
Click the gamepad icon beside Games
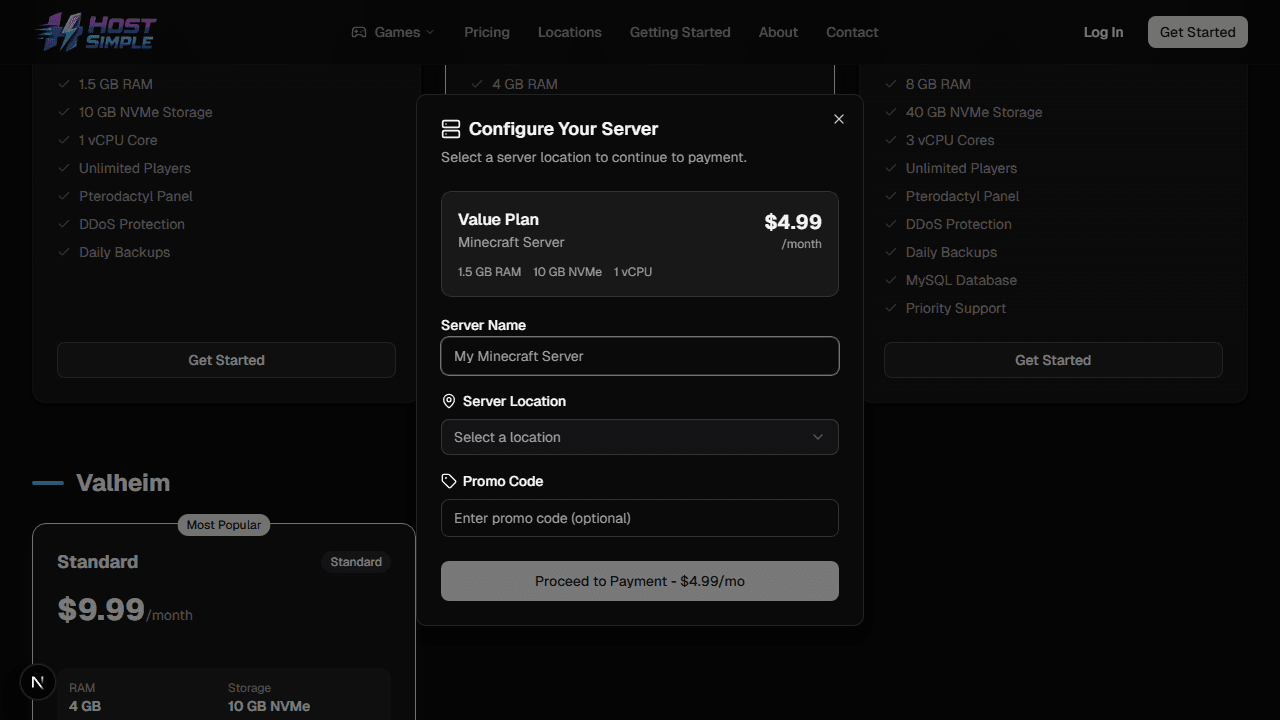(x=359, y=32)
